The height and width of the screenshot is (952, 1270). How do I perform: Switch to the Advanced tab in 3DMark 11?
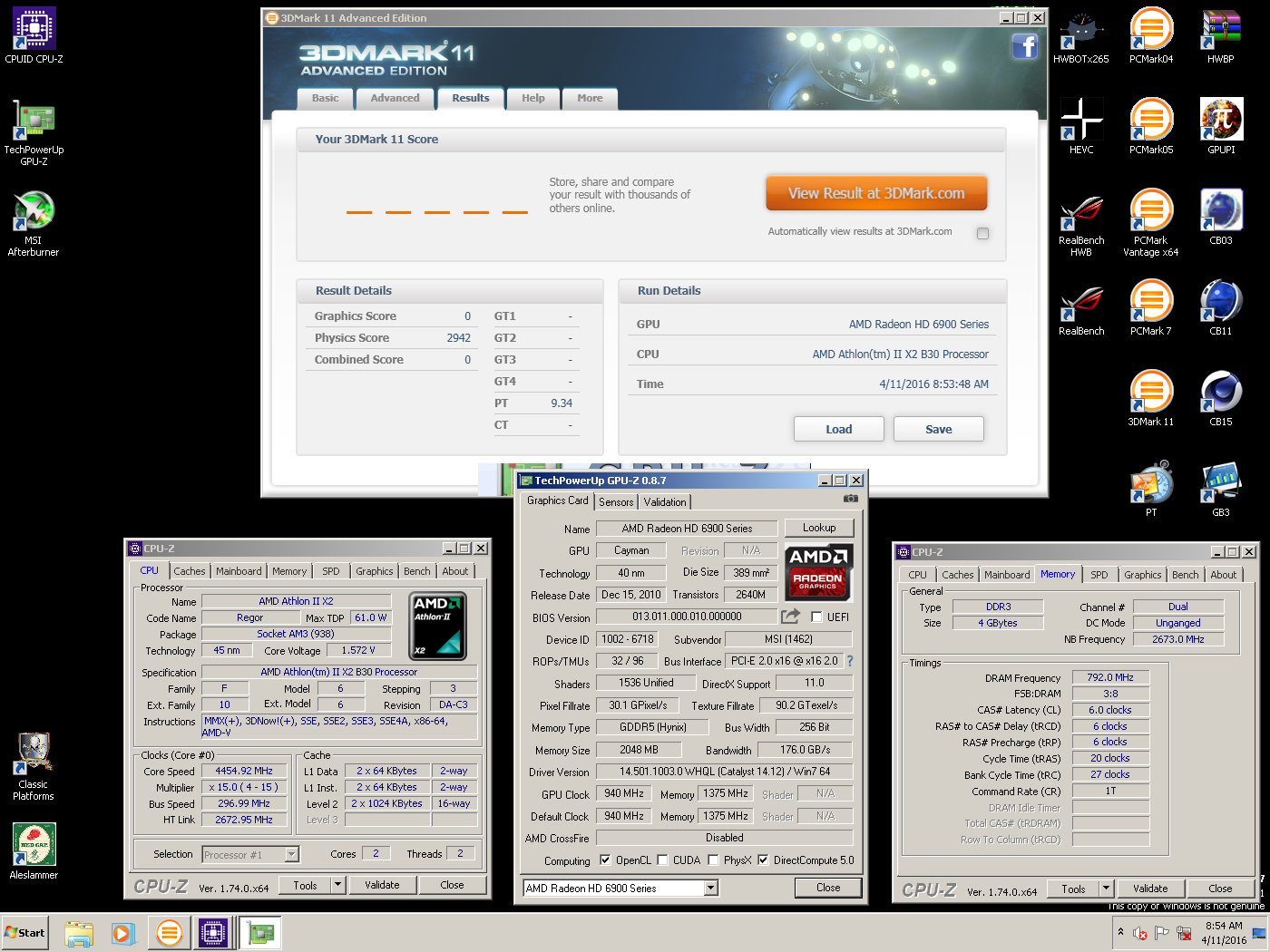[395, 98]
